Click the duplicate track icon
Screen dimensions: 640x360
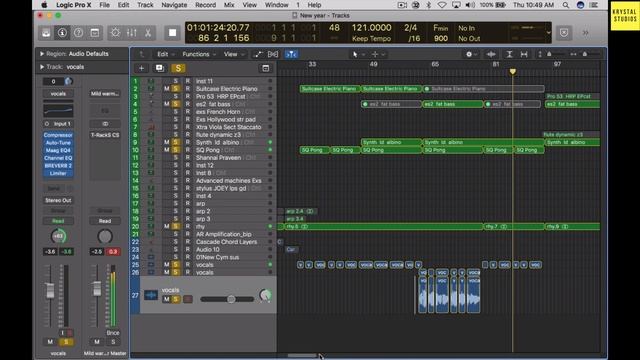click(160, 68)
